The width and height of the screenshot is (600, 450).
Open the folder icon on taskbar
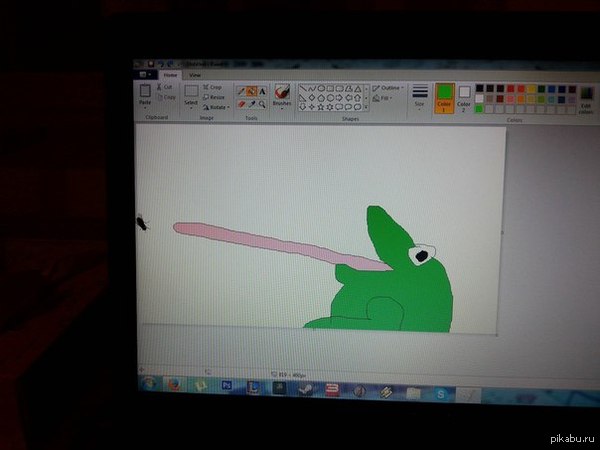(x=413, y=393)
